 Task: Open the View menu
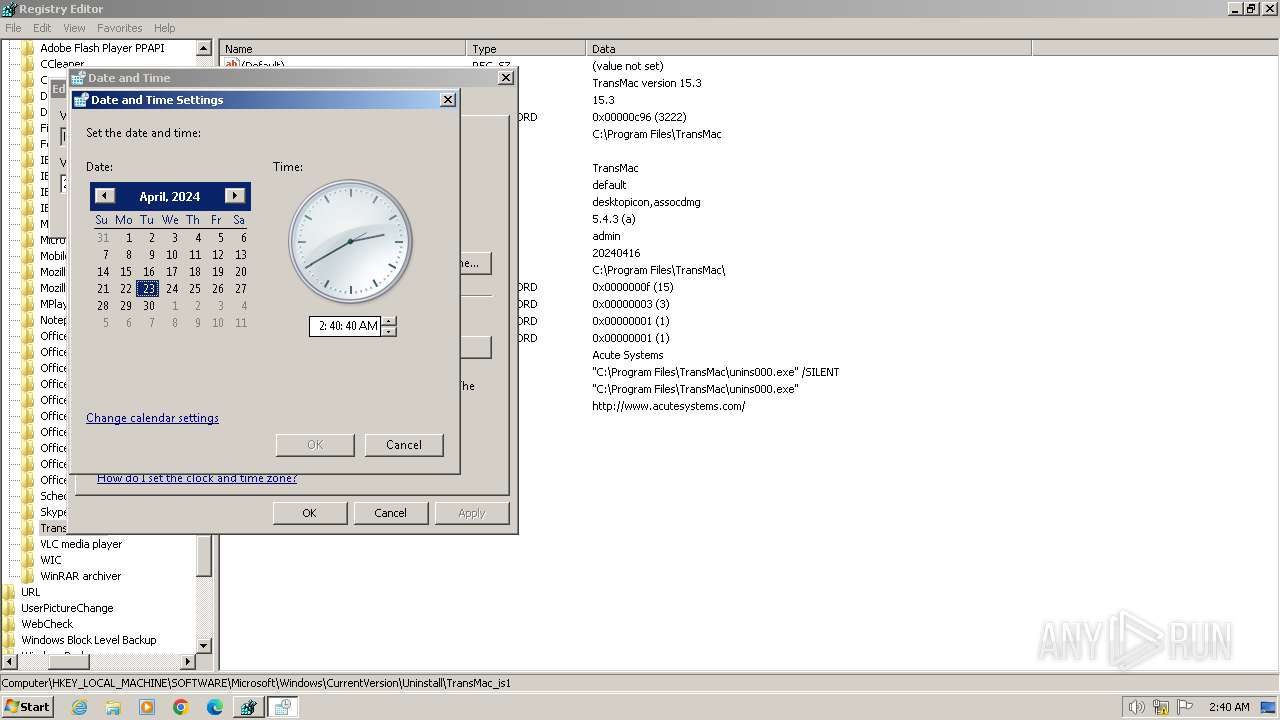point(74,28)
